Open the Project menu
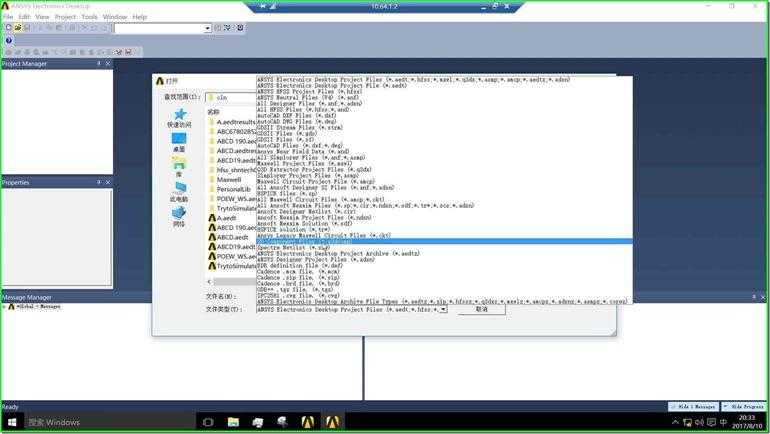 [x=65, y=17]
